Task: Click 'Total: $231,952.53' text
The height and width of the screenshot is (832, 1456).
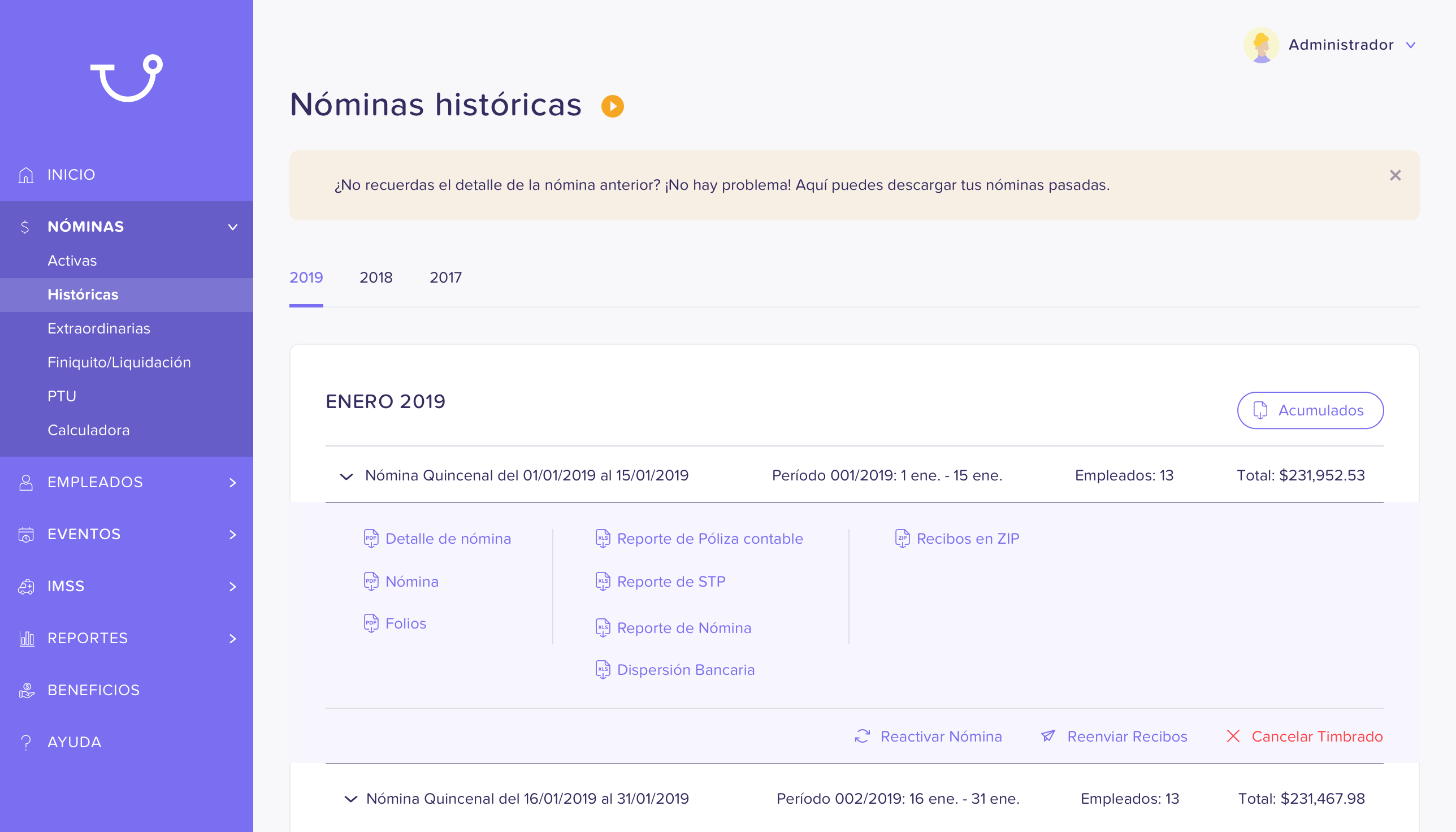Action: click(x=1301, y=475)
